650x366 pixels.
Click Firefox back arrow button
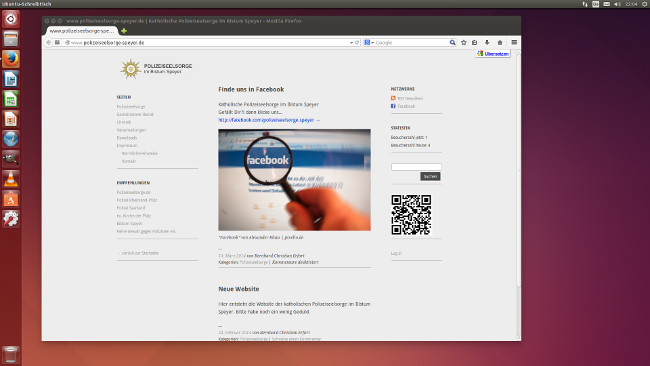point(49,42)
